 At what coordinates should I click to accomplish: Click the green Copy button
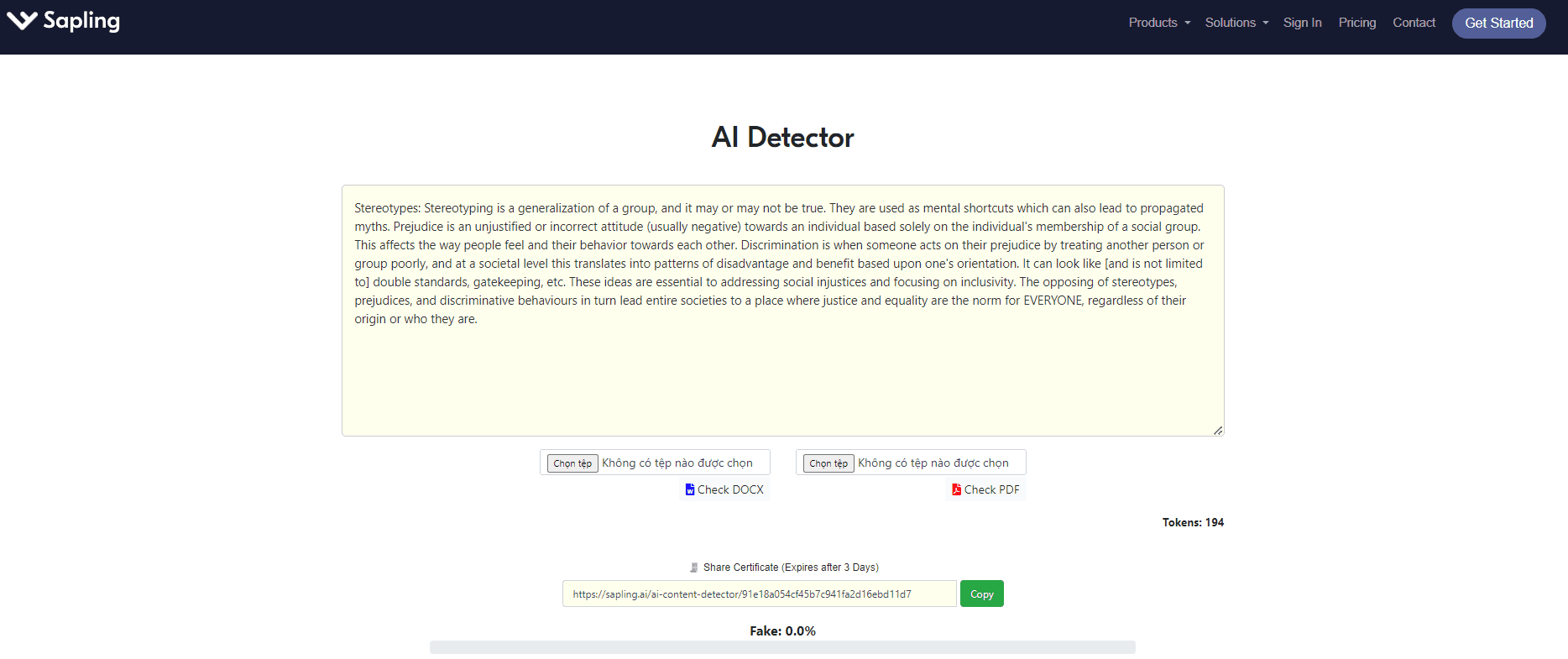click(x=981, y=594)
